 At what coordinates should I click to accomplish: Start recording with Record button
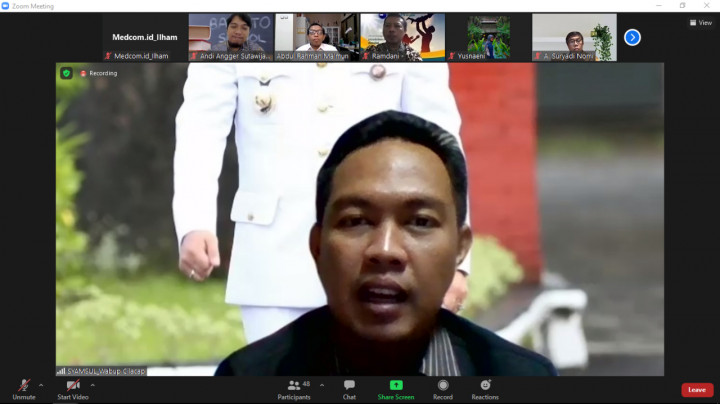(x=443, y=388)
